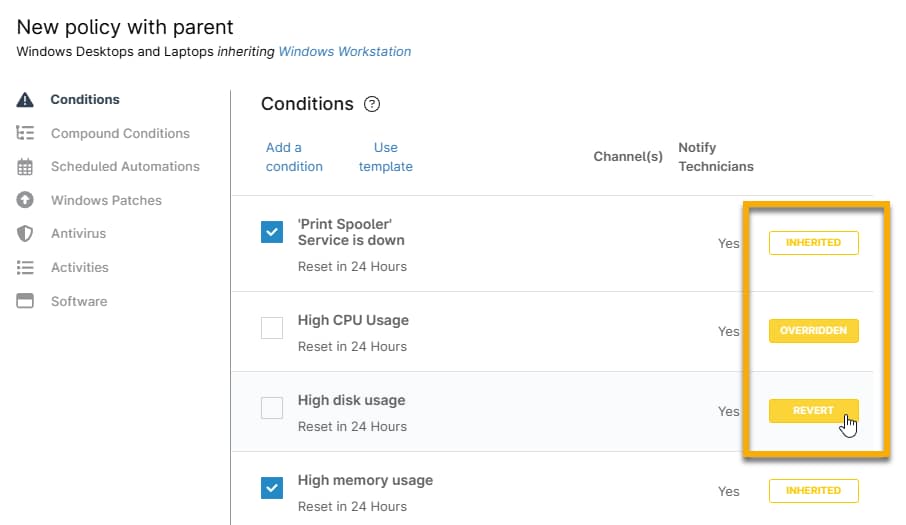Click the Software window icon
This screenshot has height=525, width=906.
(x=26, y=301)
